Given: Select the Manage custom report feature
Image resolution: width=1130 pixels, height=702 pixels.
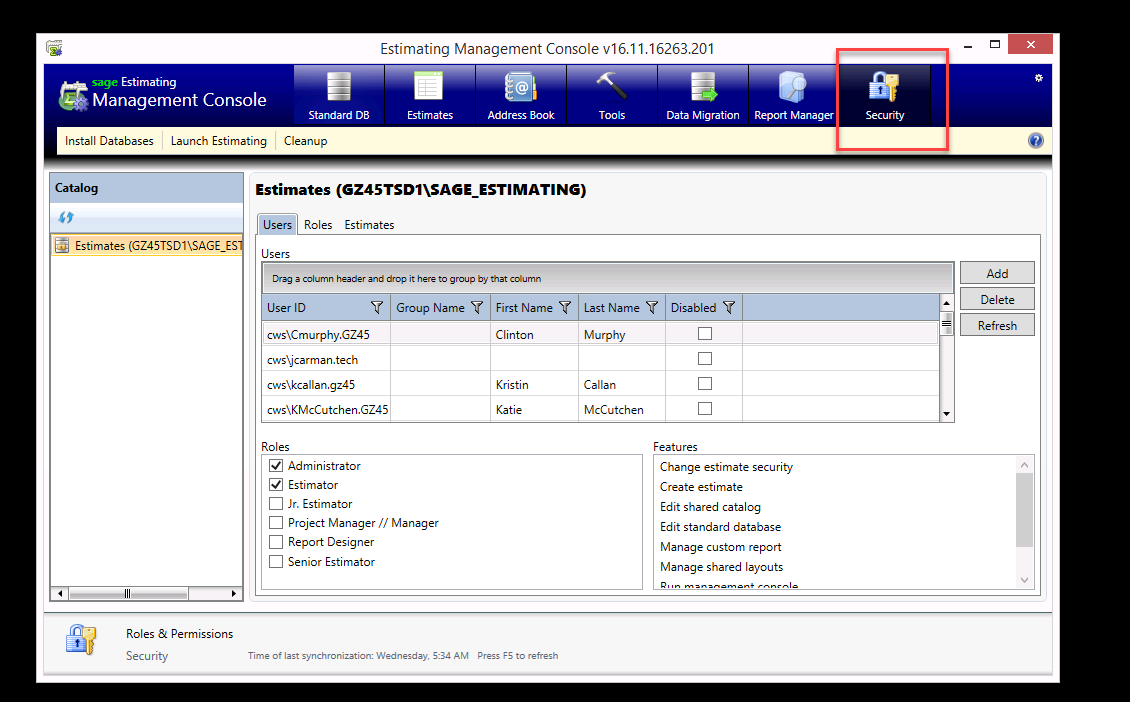Looking at the screenshot, I should point(720,547).
